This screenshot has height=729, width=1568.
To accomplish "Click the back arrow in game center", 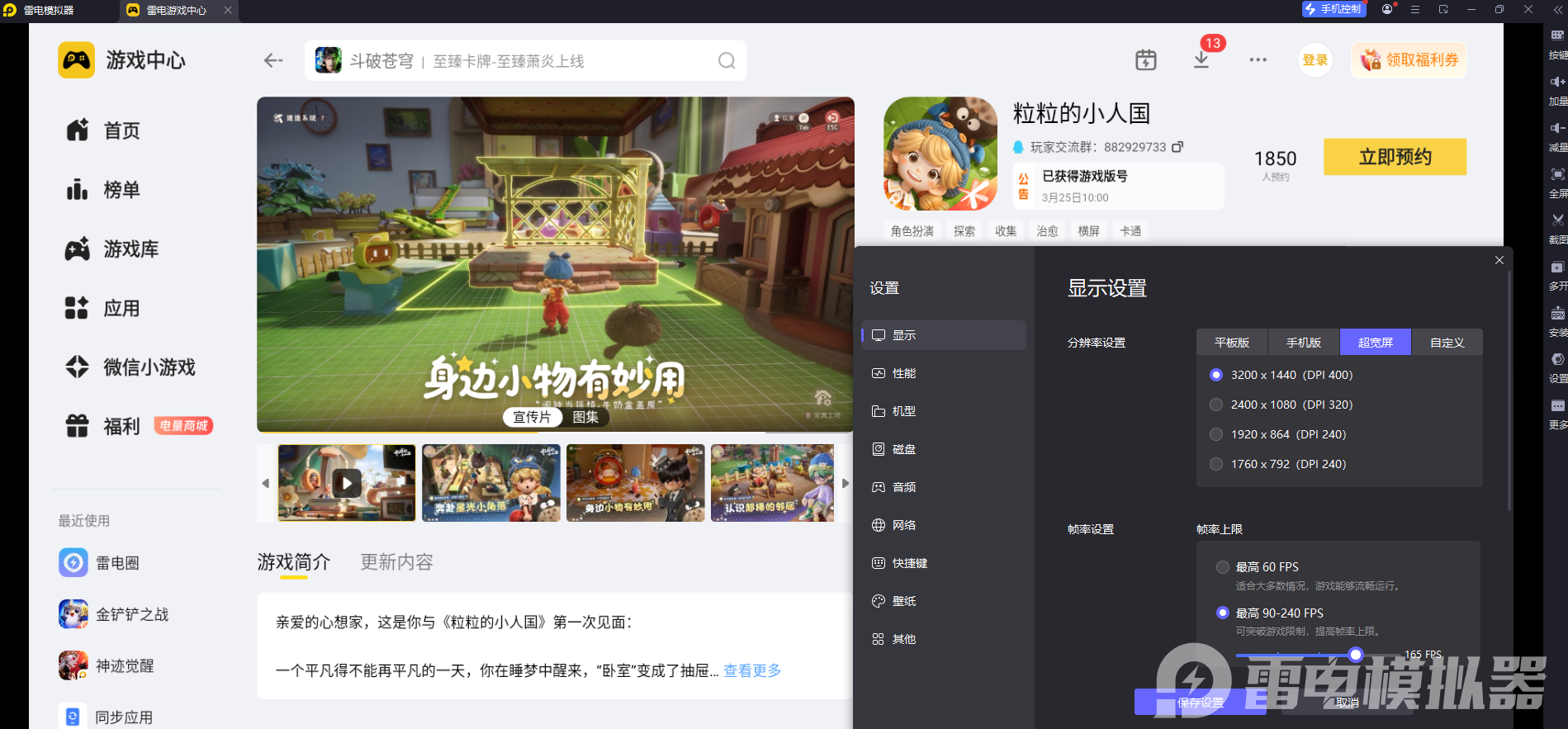I will coord(273,60).
